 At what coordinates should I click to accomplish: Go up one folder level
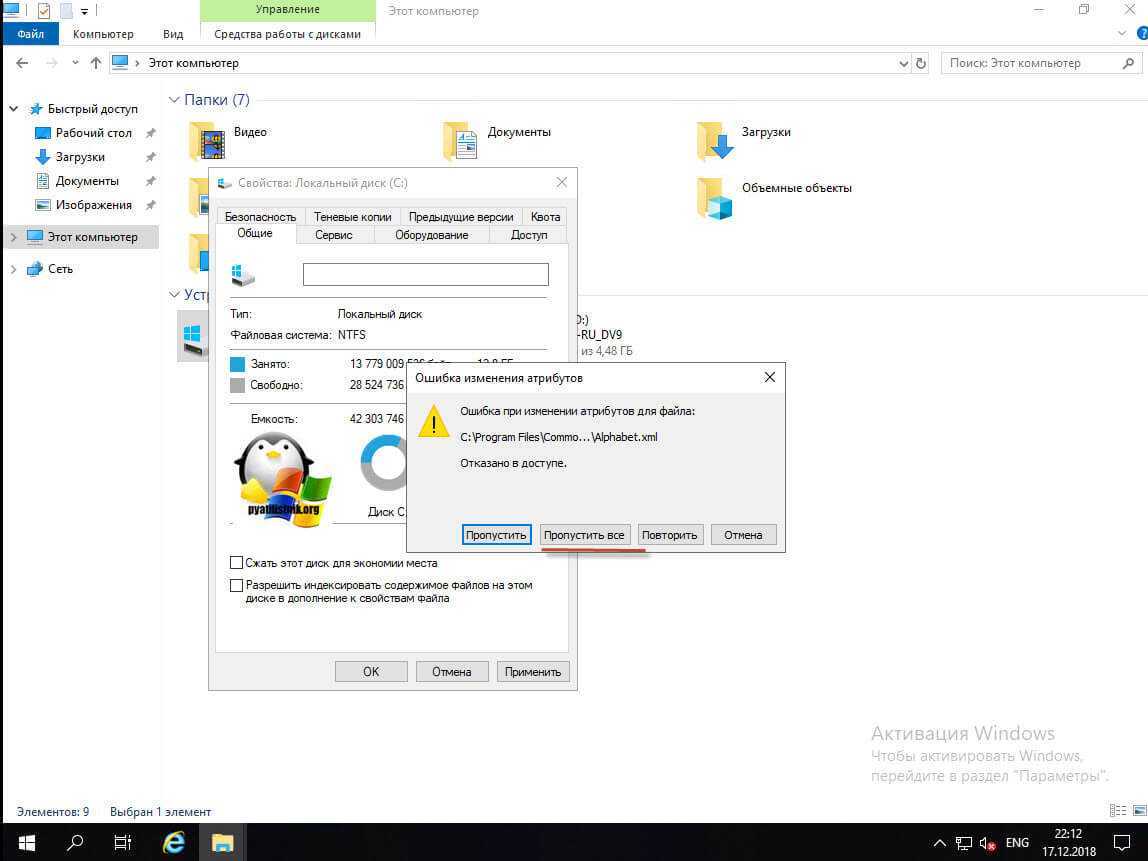point(96,63)
